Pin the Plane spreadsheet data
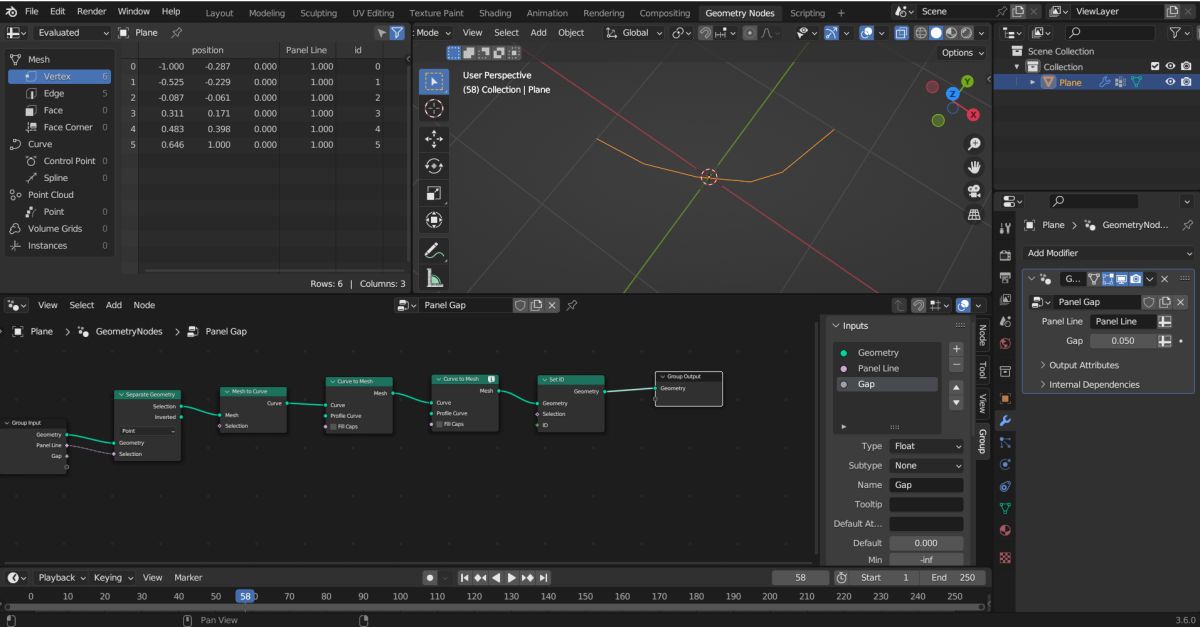The width and height of the screenshot is (1200, 627). (177, 33)
